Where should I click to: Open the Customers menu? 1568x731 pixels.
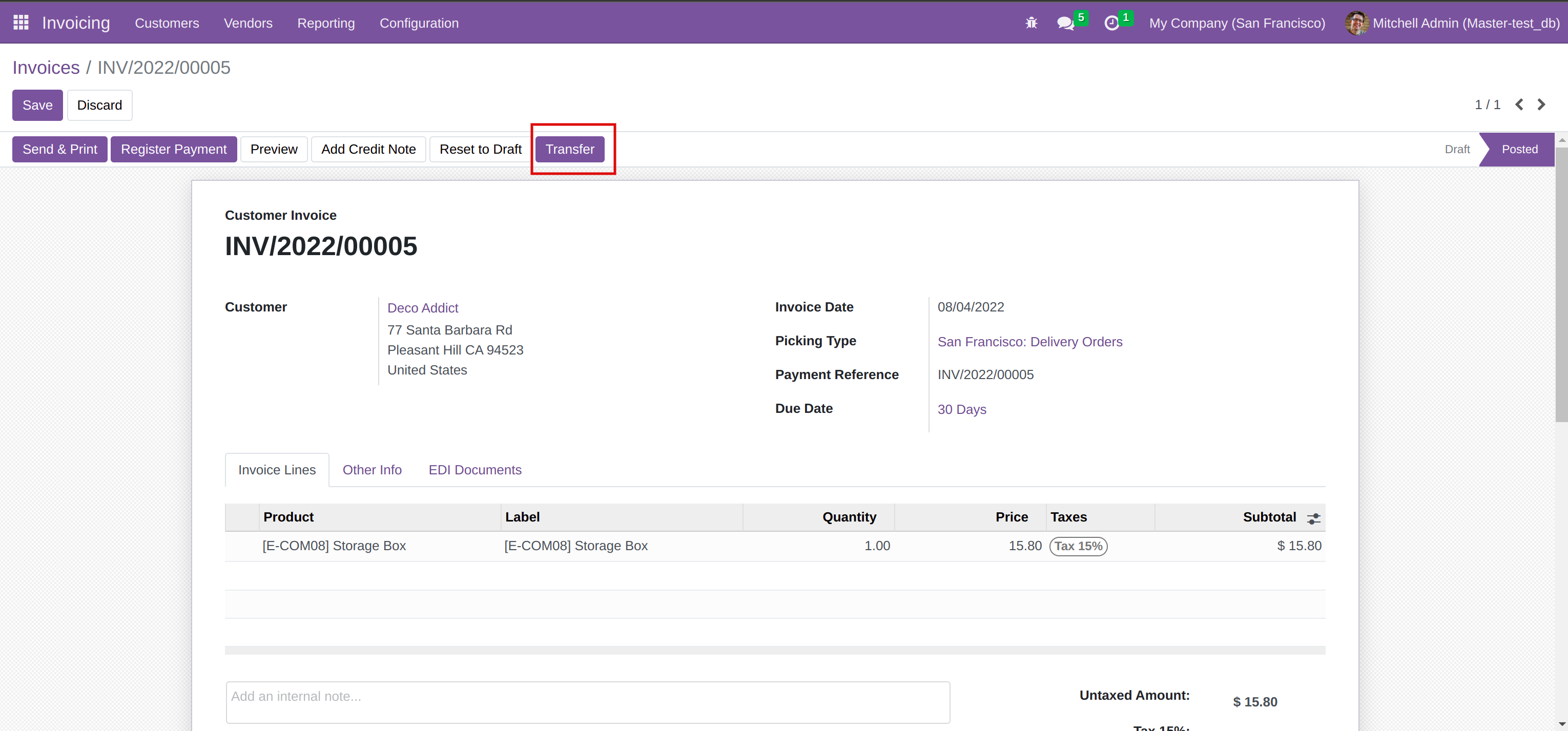[167, 23]
